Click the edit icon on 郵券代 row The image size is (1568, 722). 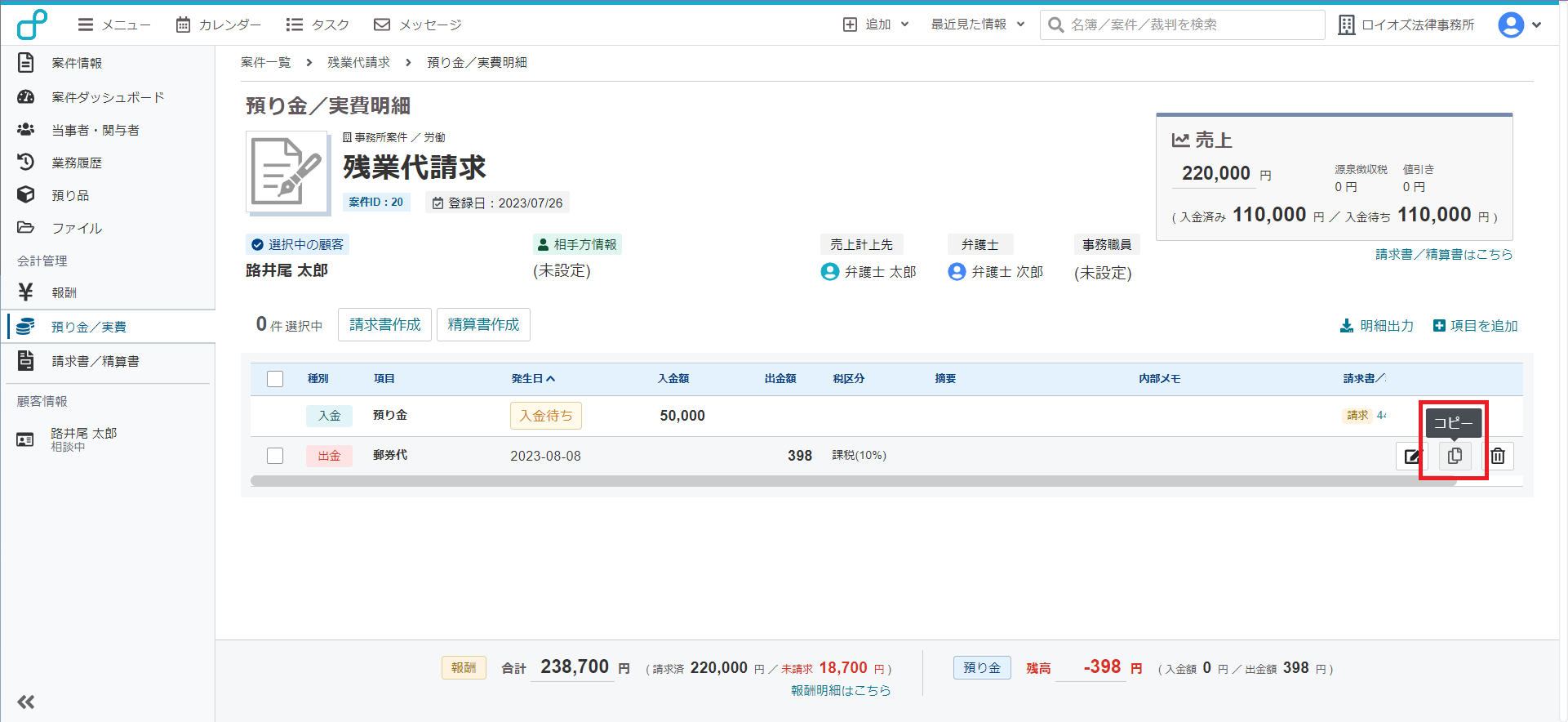coord(1411,456)
